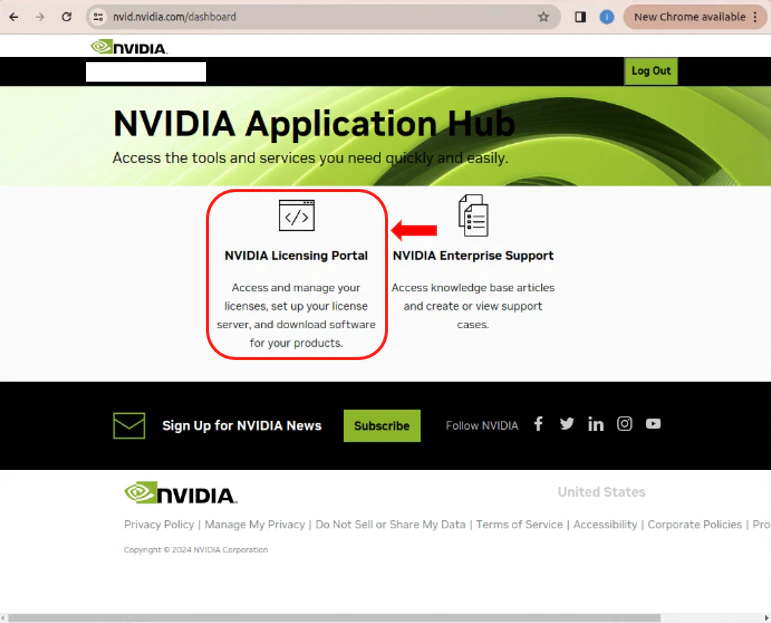Open NVIDIA's LinkedIn page icon
The image size is (771, 623).
coord(595,424)
